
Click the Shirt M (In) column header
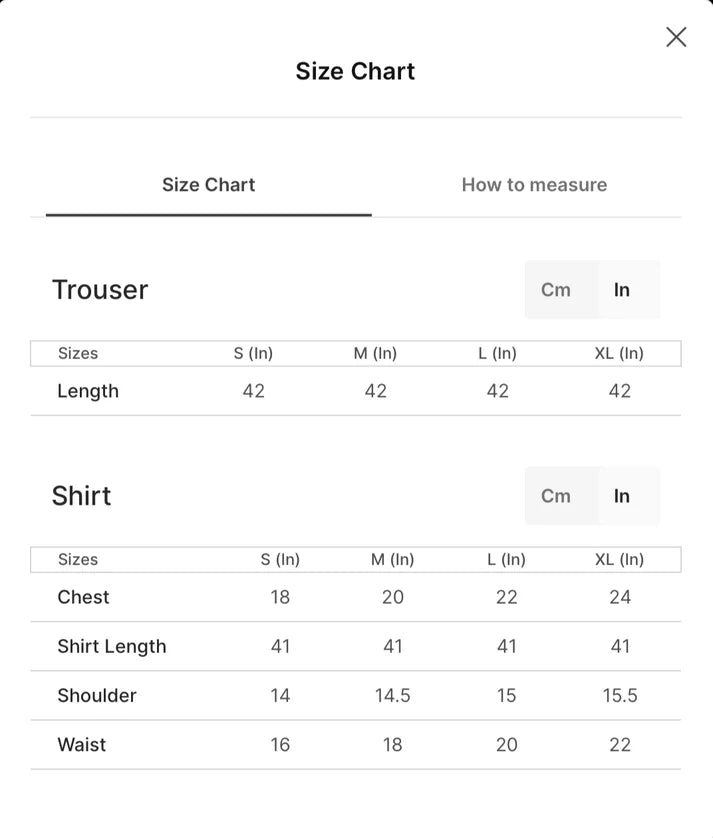(392, 560)
